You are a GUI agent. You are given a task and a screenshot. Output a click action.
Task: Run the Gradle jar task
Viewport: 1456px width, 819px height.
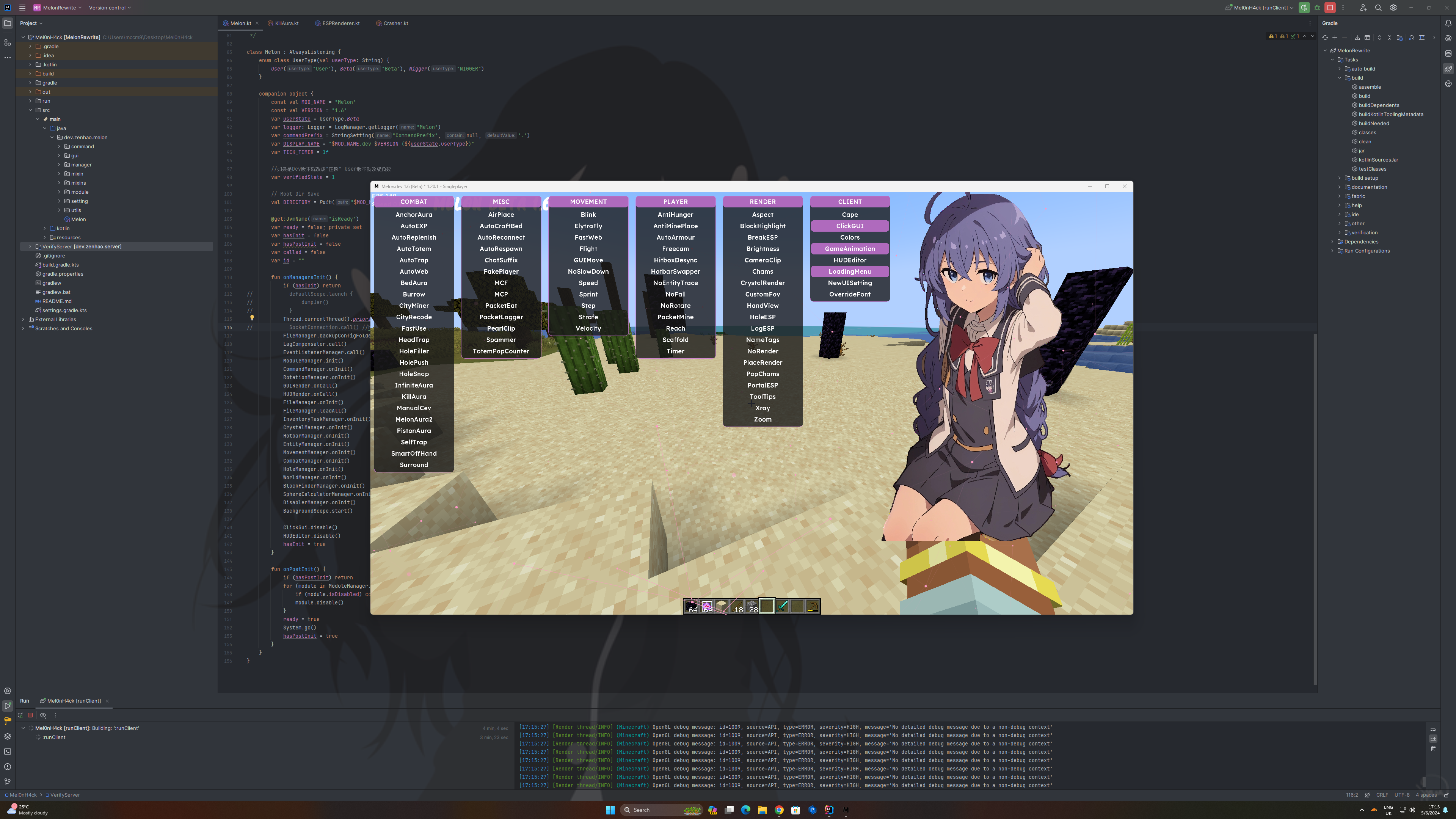[1362, 151]
